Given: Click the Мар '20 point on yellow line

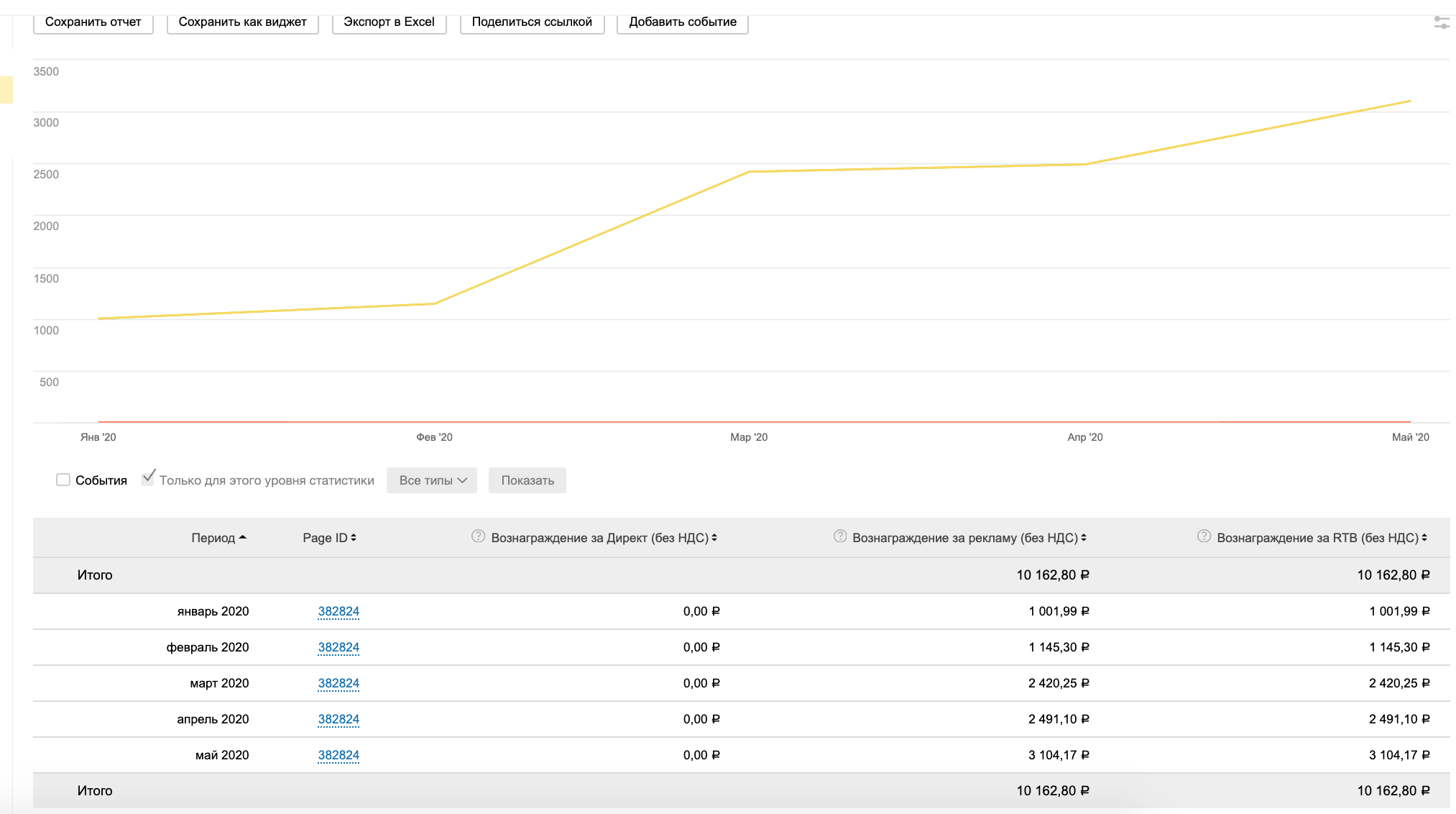Looking at the screenshot, I should (749, 172).
